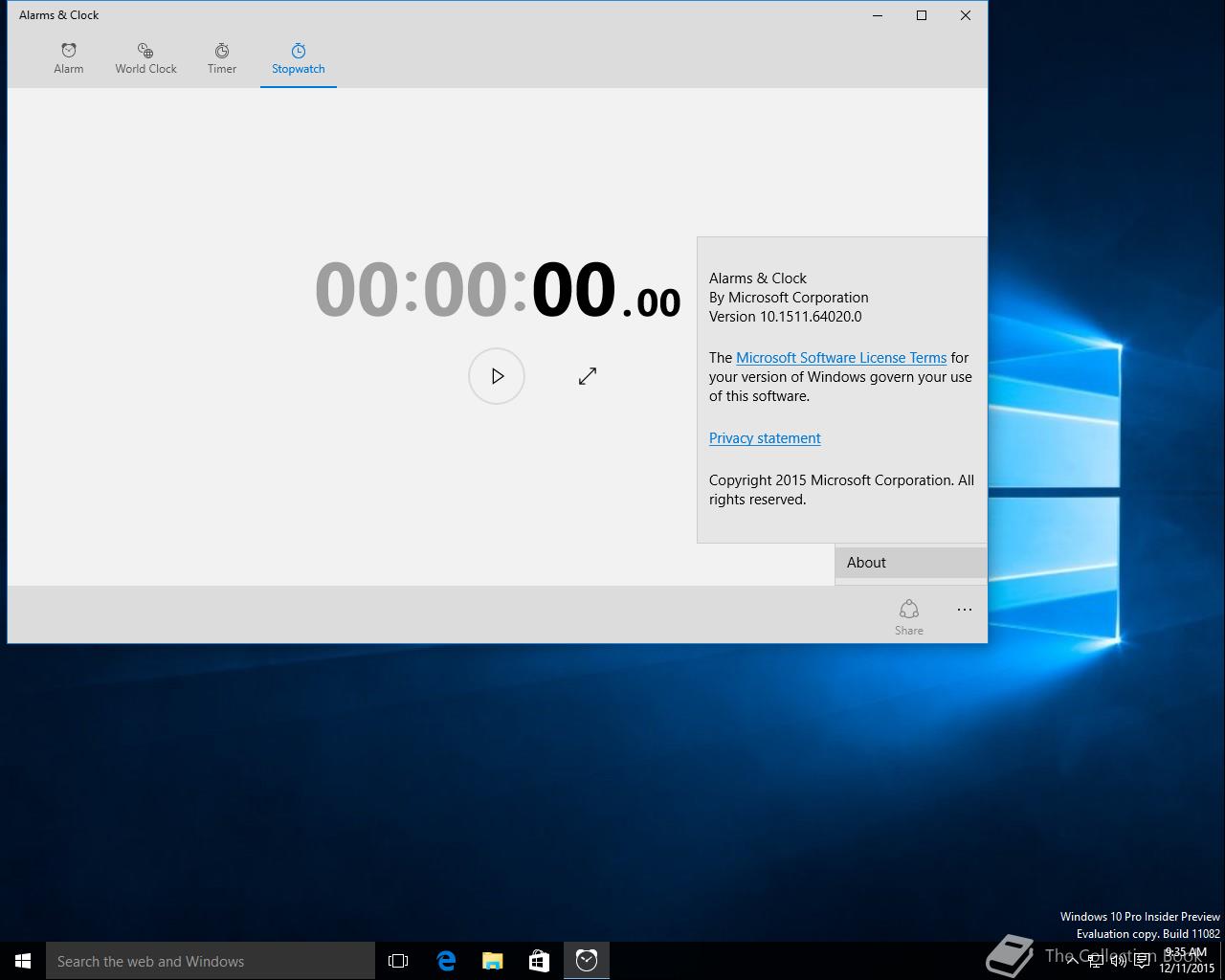The width and height of the screenshot is (1225, 980).
Task: Open the Action Center notifications icon
Action: tap(1142, 961)
